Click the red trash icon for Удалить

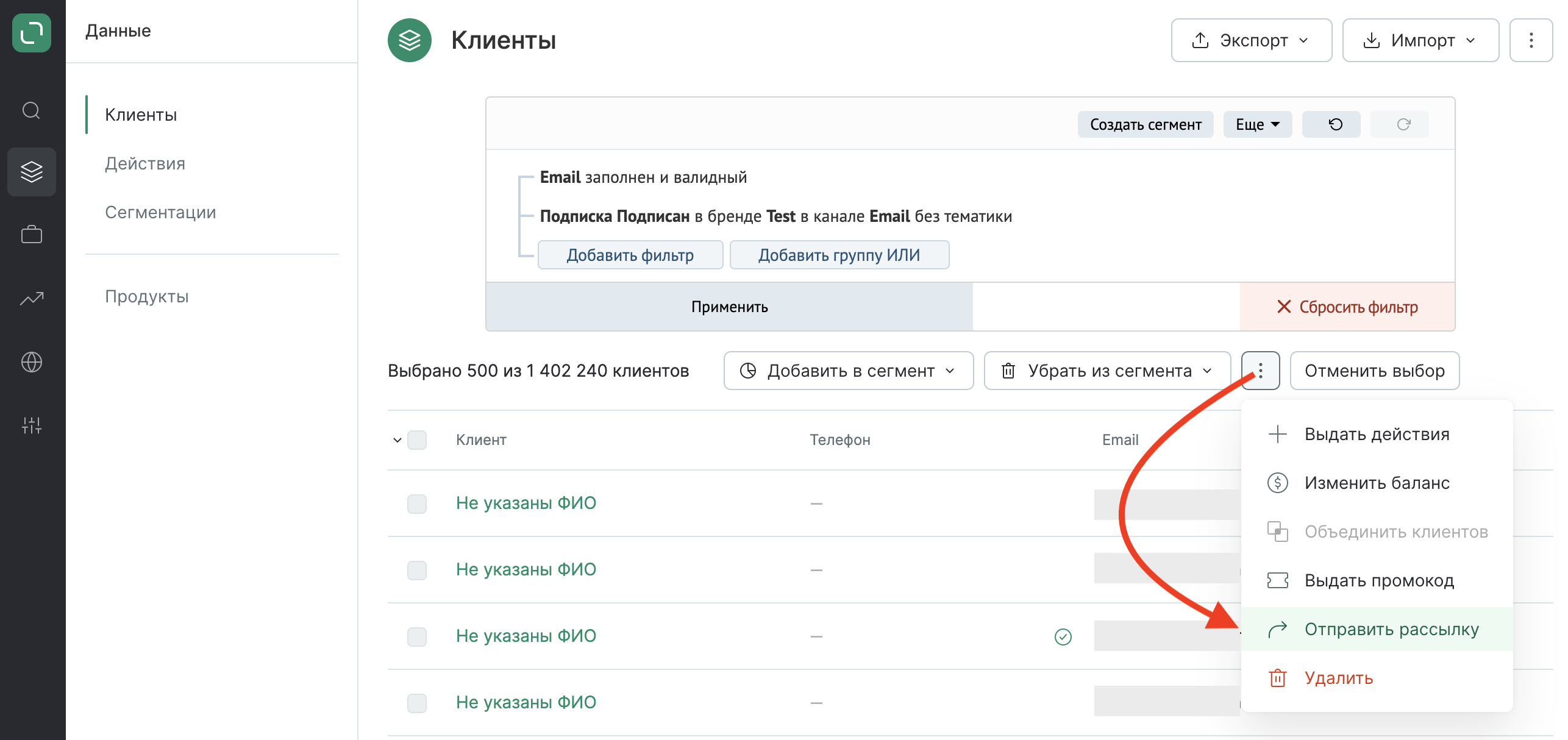pos(1278,678)
